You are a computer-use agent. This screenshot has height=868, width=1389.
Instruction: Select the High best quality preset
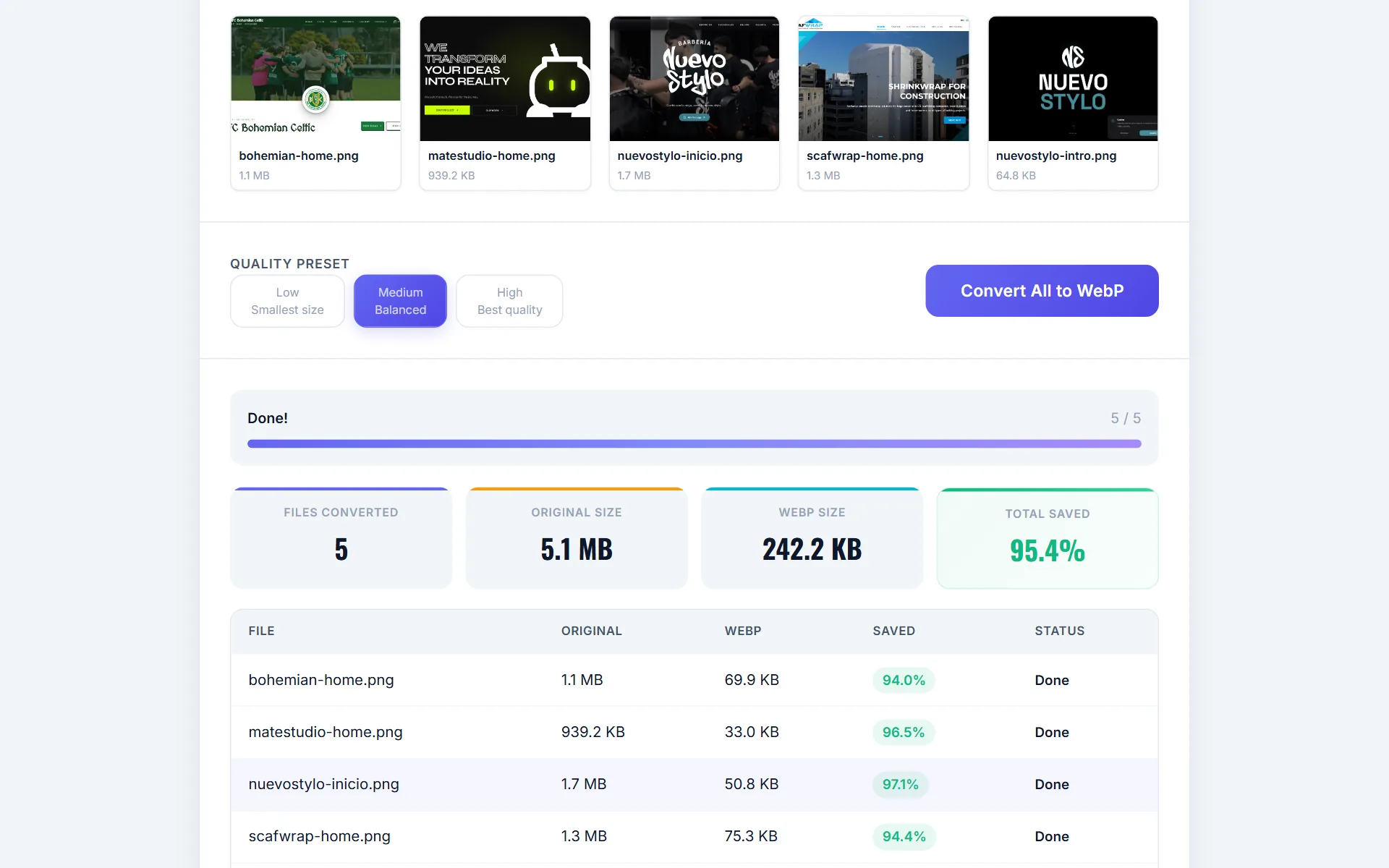click(509, 301)
